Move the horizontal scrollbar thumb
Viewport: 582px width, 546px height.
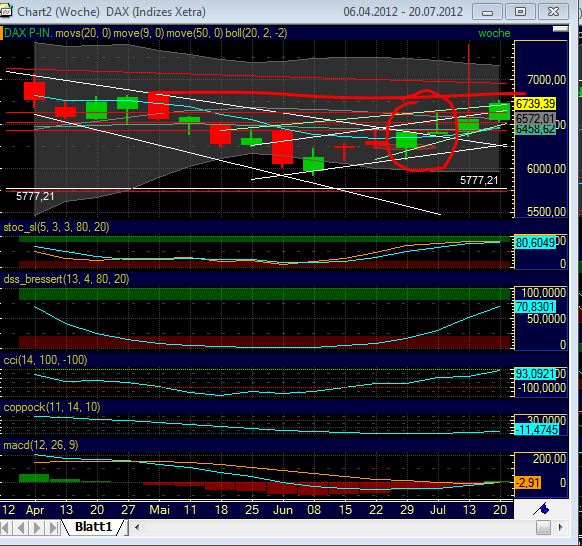(x=543, y=527)
